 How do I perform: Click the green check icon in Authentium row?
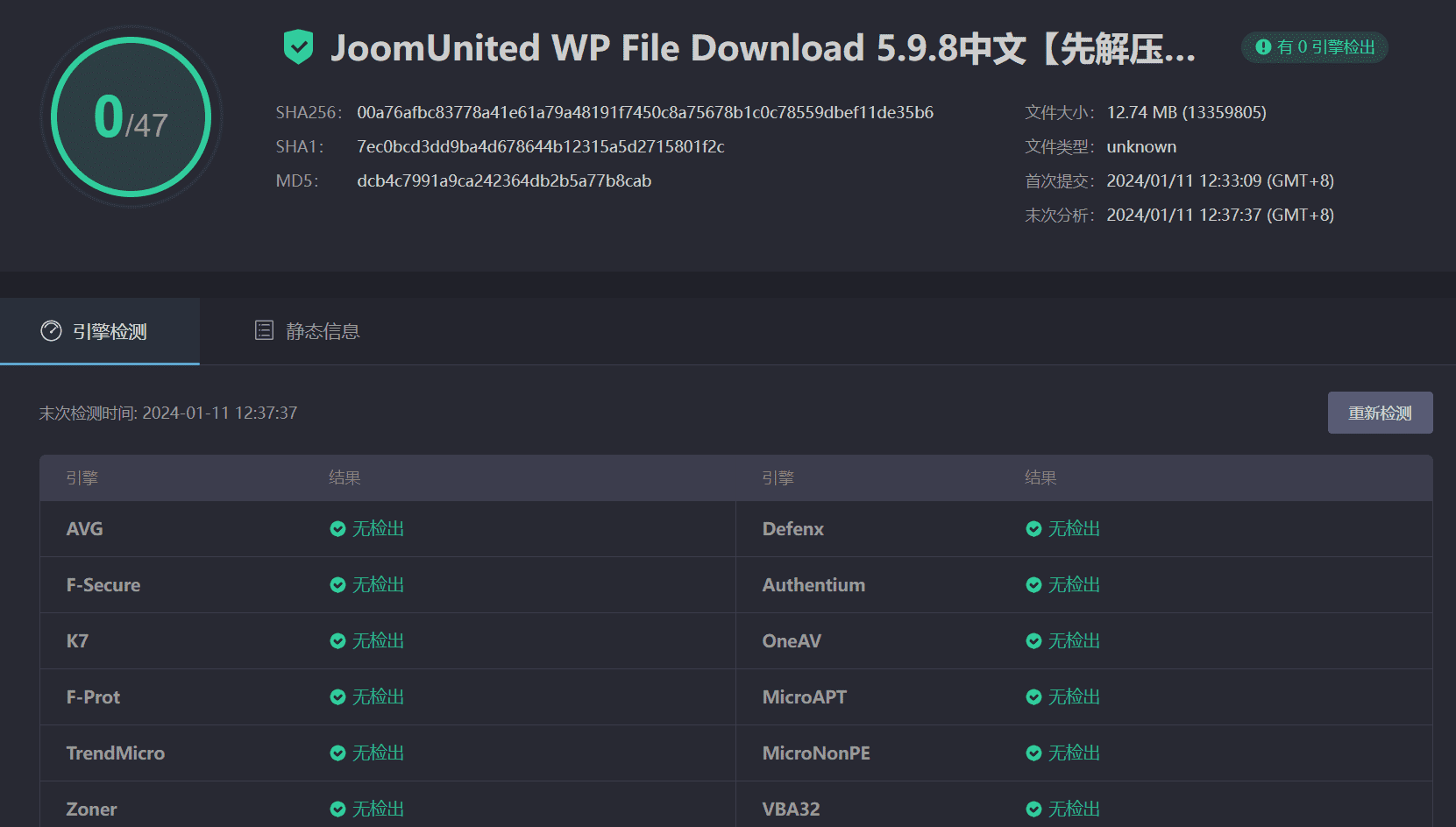click(1033, 585)
